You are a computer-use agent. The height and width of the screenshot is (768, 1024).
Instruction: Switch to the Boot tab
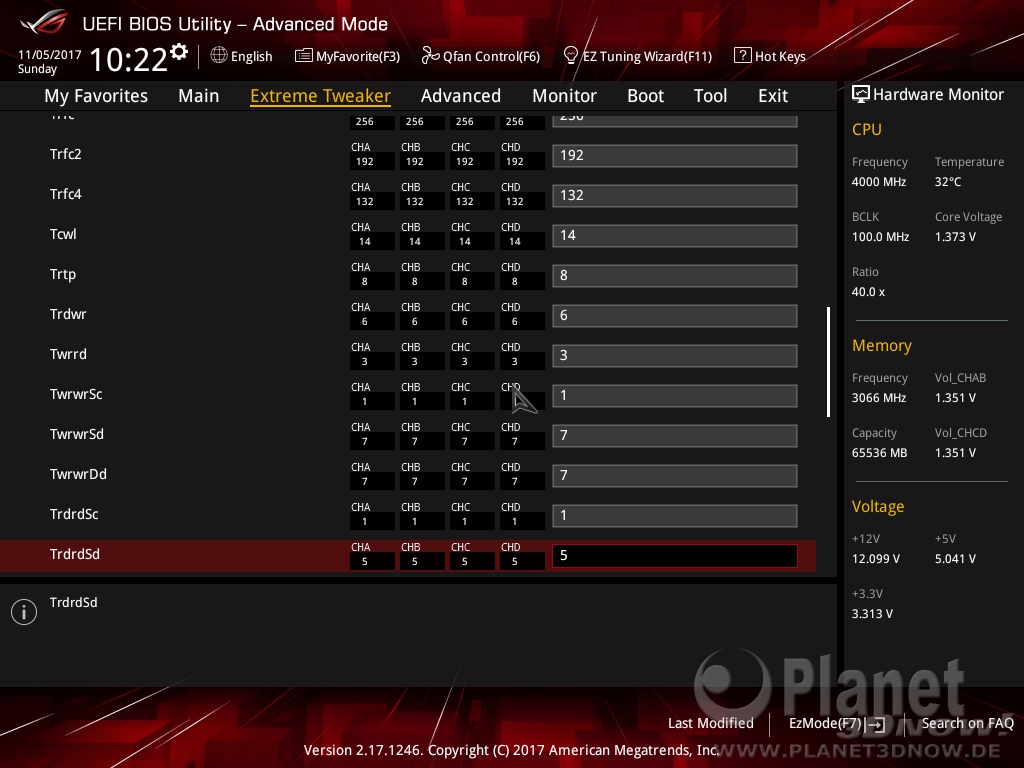(x=645, y=95)
